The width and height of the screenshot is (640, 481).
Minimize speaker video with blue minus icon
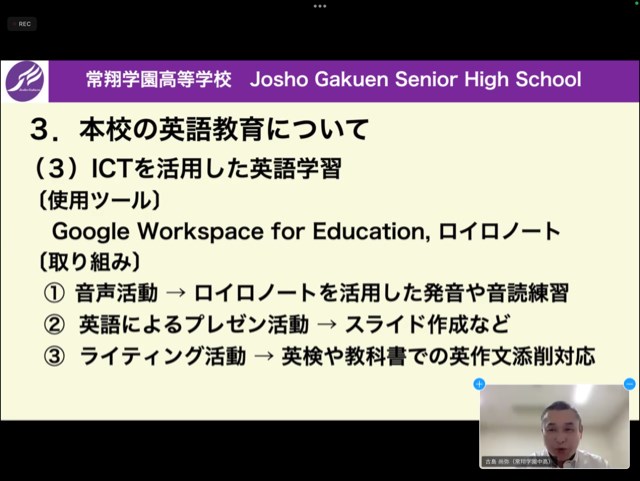630,384
